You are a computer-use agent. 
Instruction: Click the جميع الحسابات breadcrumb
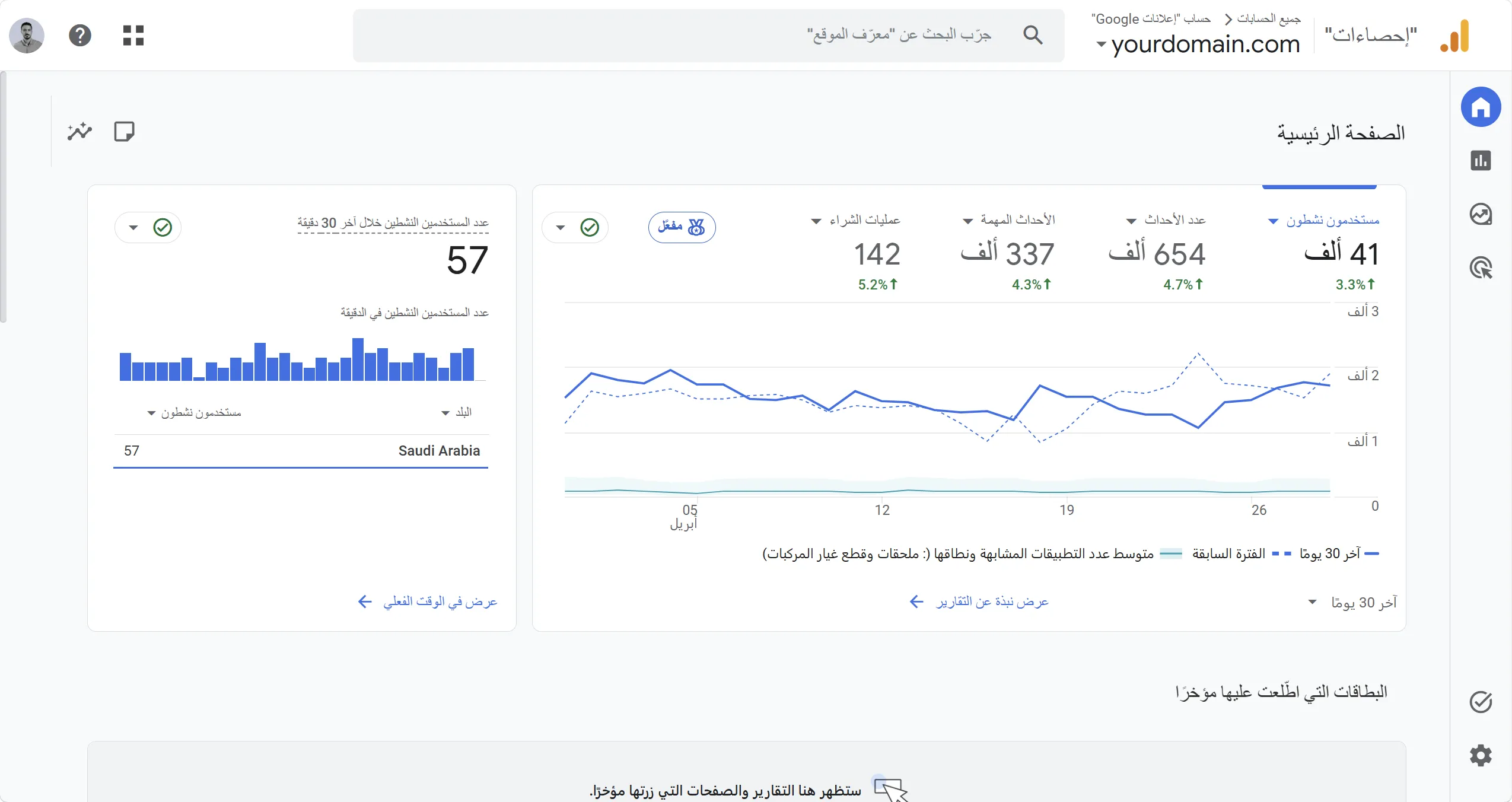(1268, 19)
